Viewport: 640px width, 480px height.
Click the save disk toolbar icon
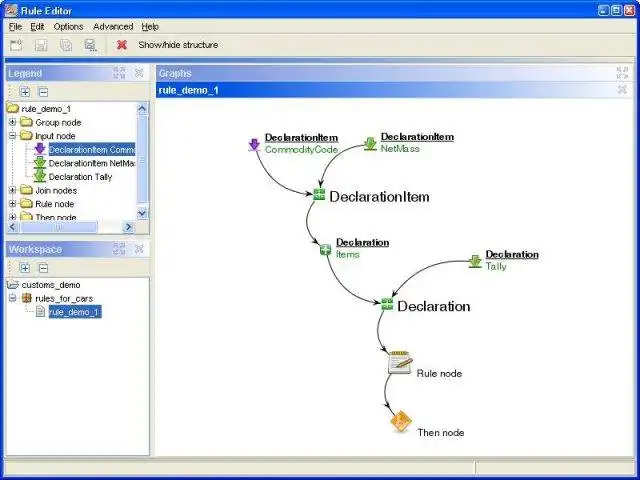coord(41,45)
